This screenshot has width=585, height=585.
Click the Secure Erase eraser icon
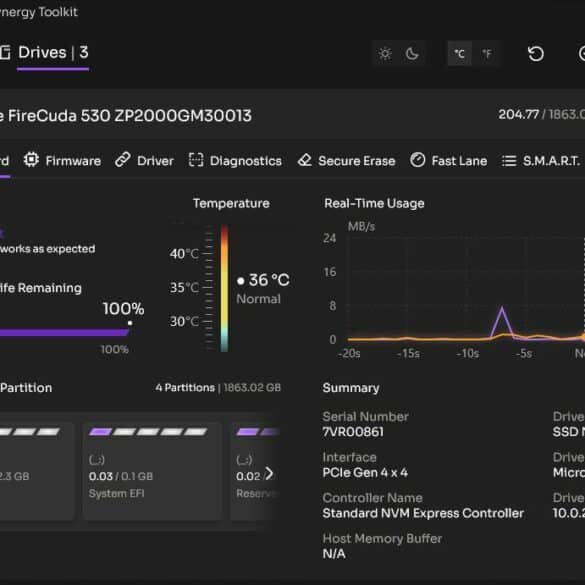click(x=305, y=160)
